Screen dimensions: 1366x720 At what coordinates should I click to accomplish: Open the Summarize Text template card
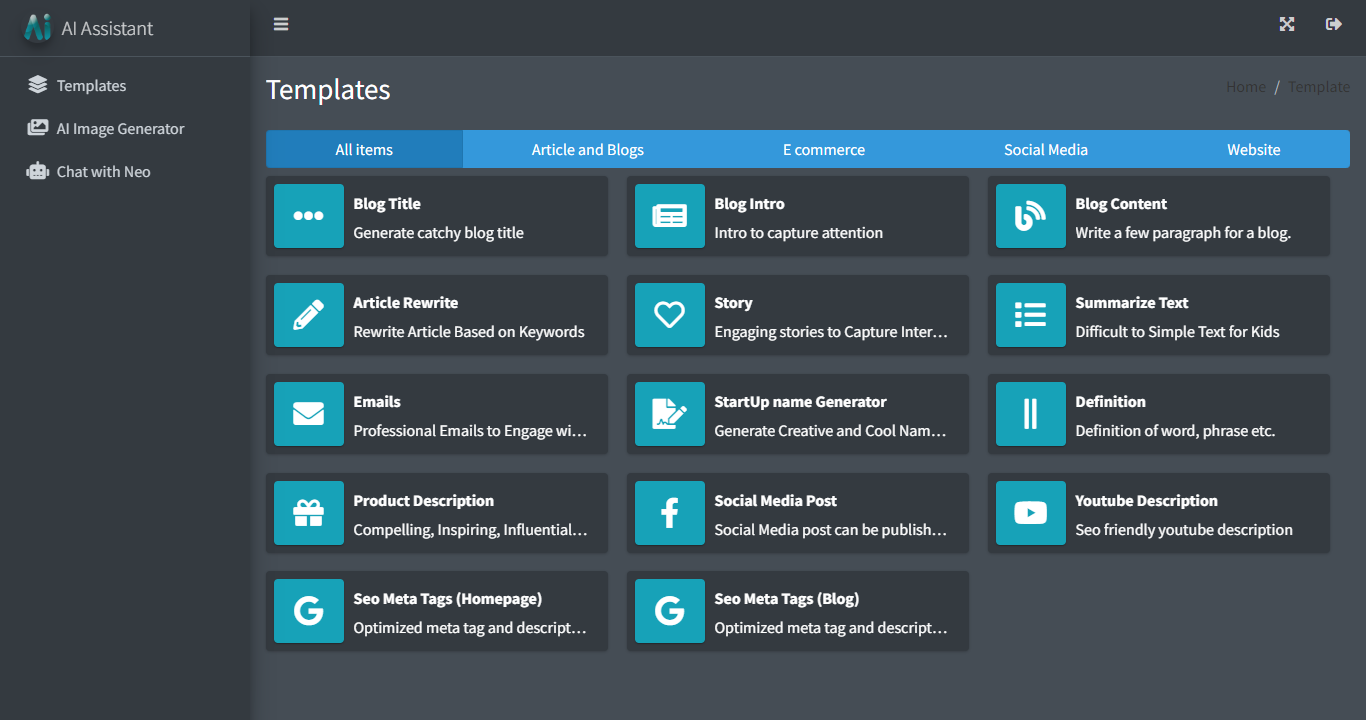(1158, 315)
